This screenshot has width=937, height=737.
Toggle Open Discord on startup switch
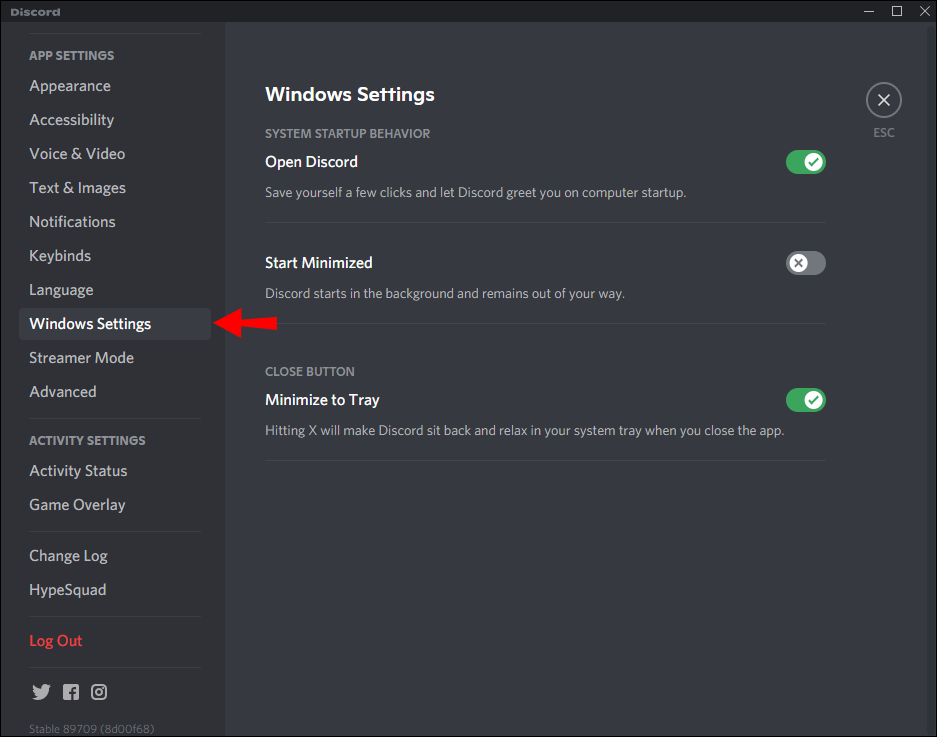(805, 162)
